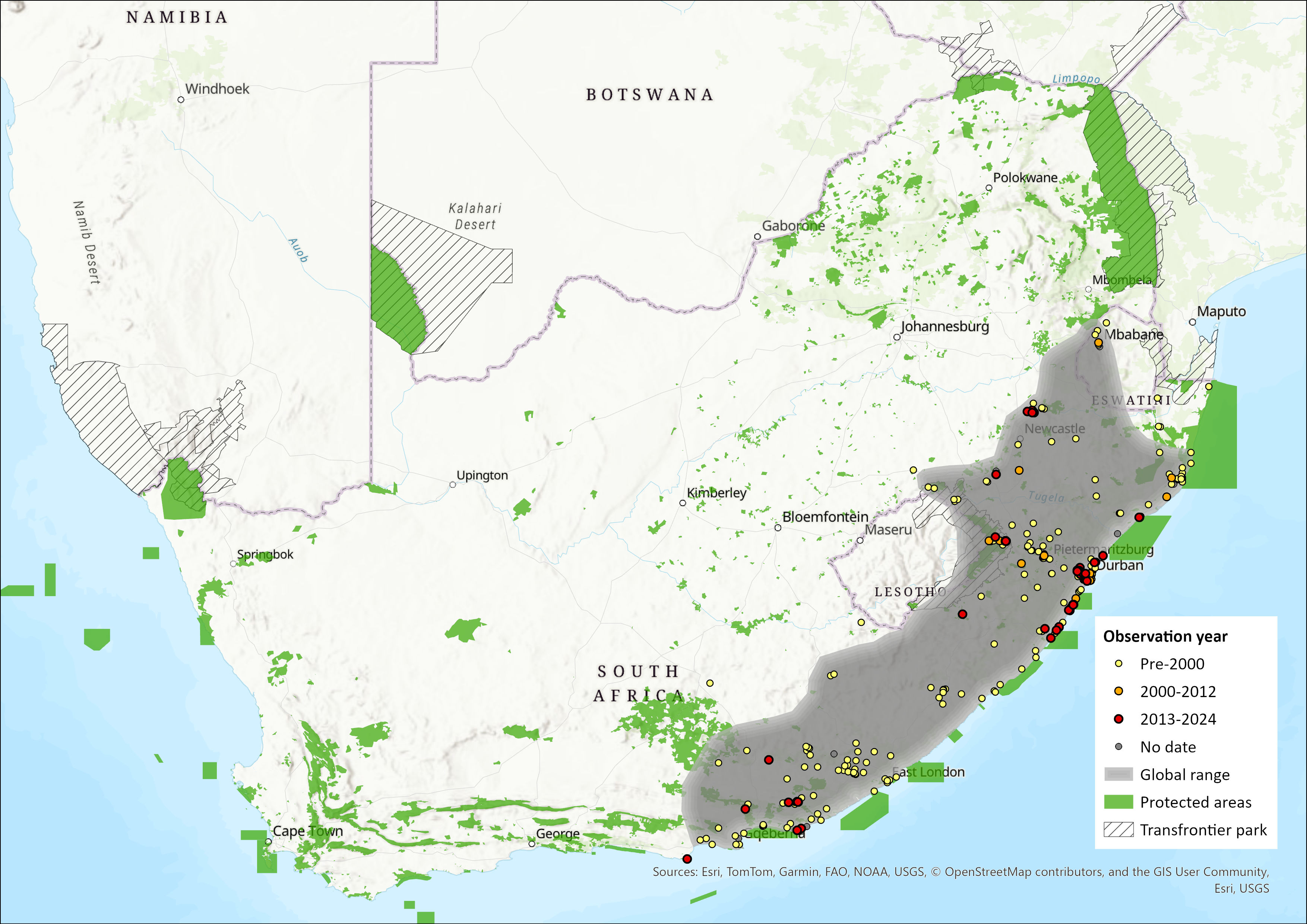Click the Protected areas green legend swatch
Screen dimensions: 1307x924
(1118, 802)
